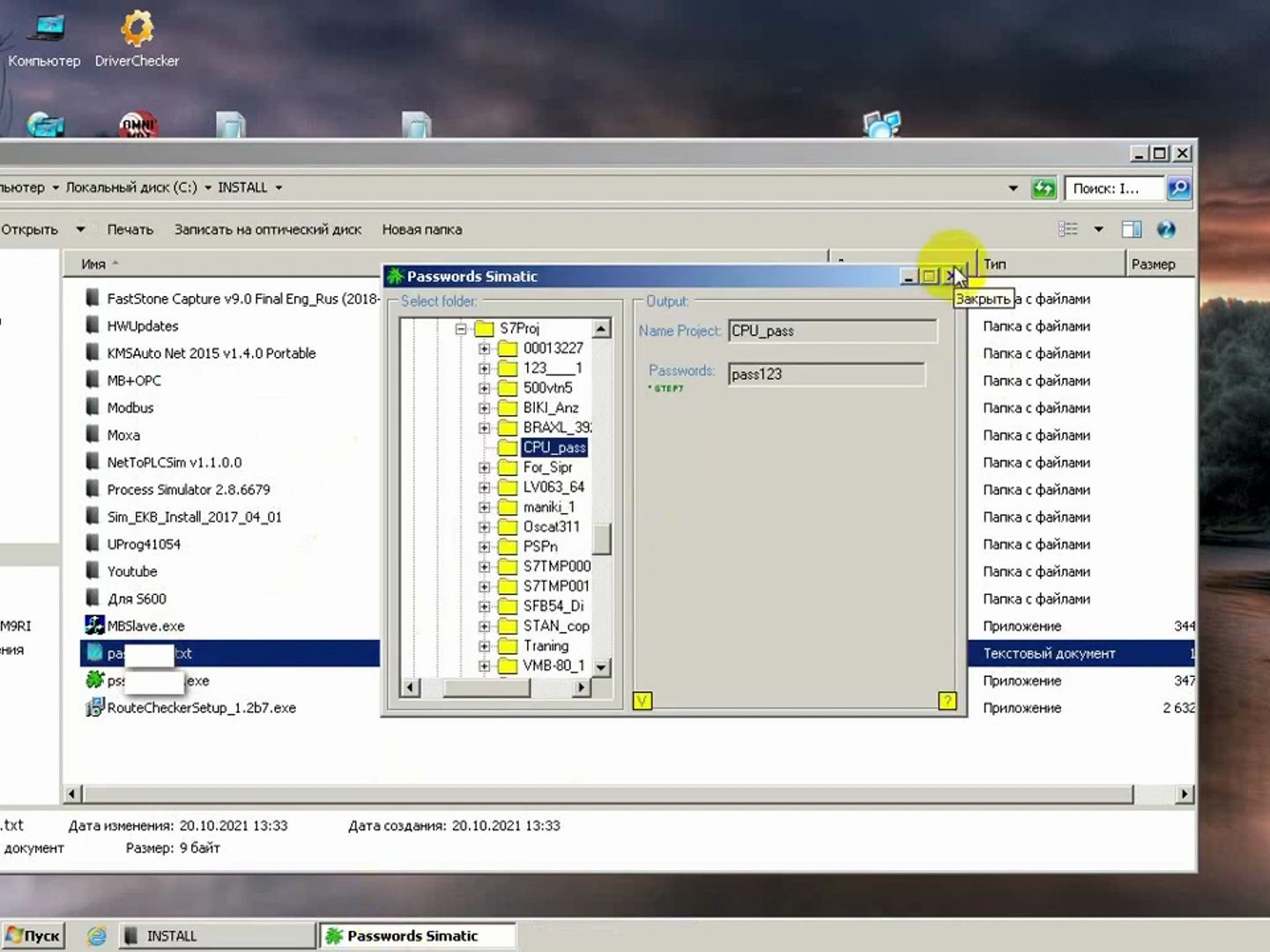Expand the PSPn folder node
Screen dimensions: 1270x952
(485, 547)
